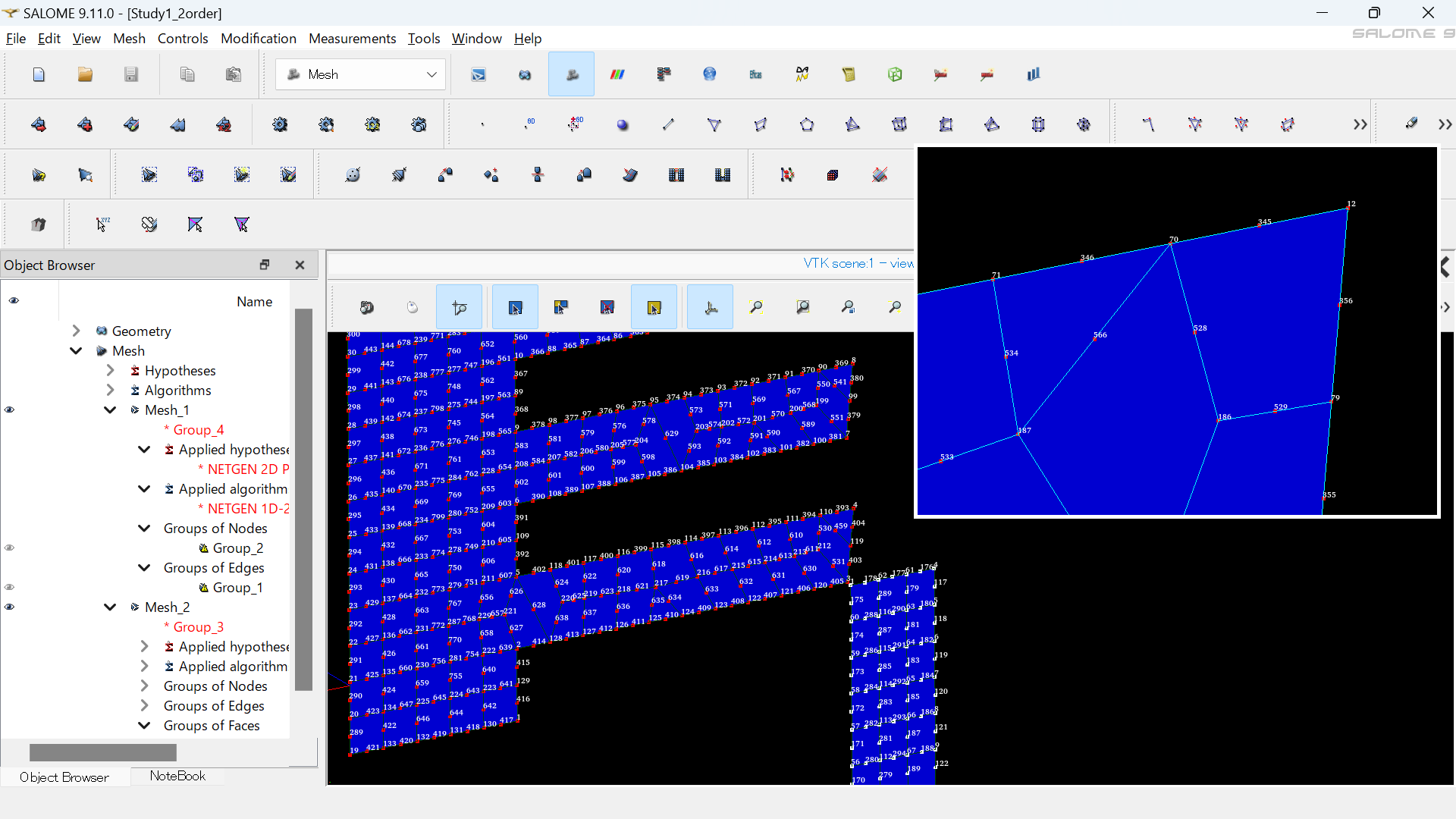Click the Add Triangle element tool
The width and height of the screenshot is (1456, 819).
pyautogui.click(x=714, y=124)
